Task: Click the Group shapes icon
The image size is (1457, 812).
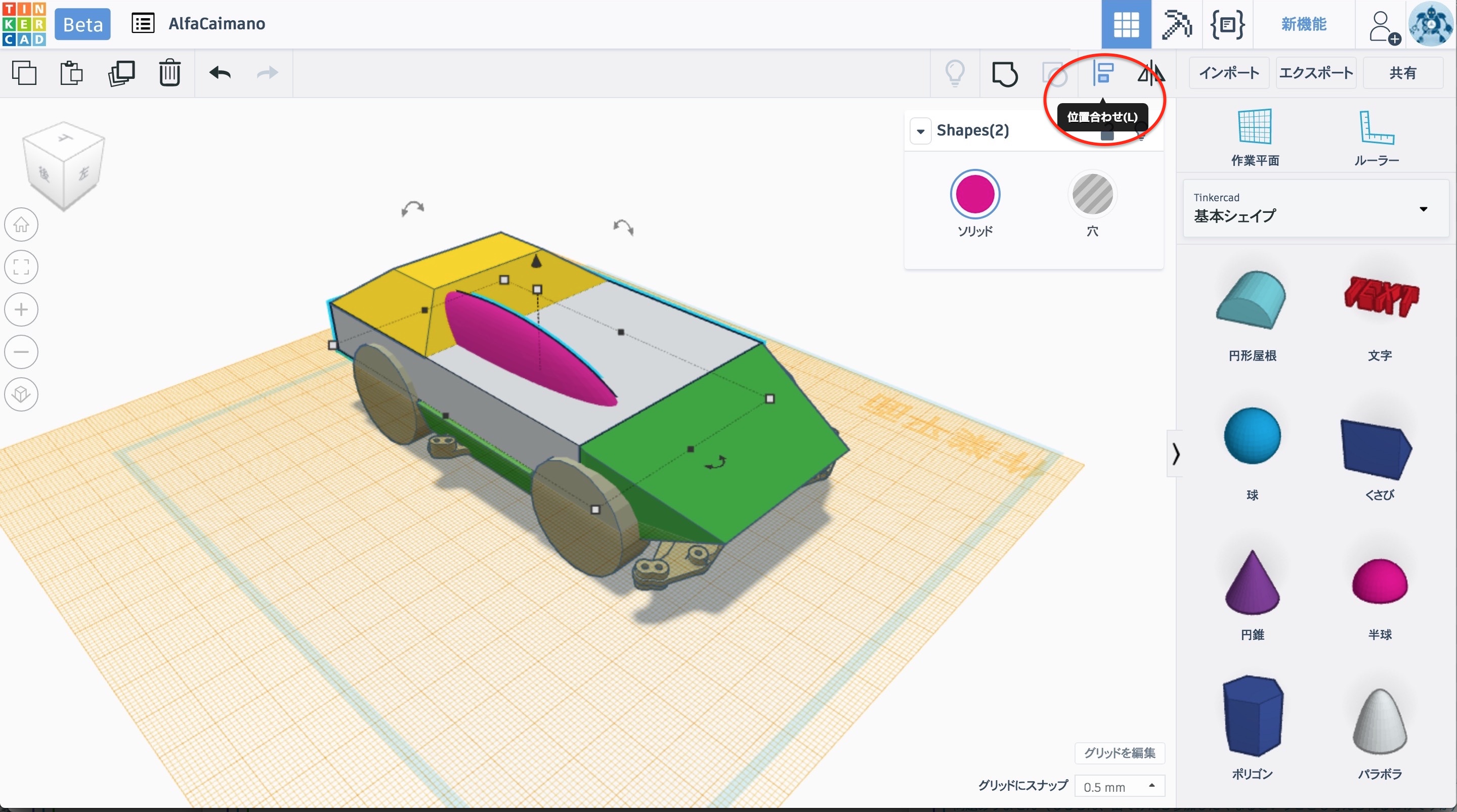Action: click(x=1005, y=73)
